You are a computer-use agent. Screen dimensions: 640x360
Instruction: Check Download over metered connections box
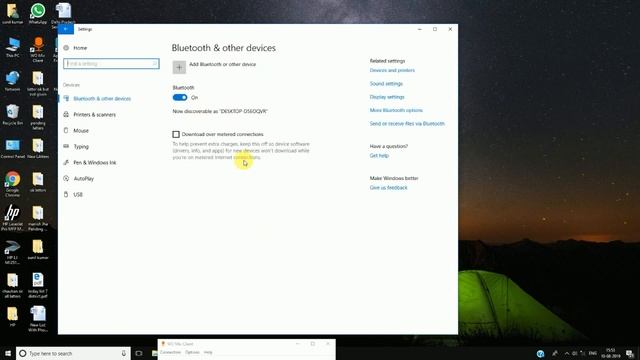176,134
